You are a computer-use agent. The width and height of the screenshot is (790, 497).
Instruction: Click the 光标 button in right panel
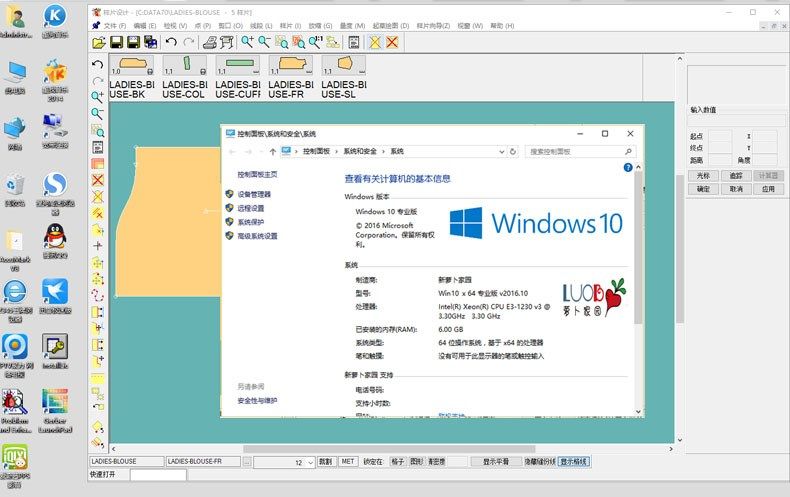click(703, 175)
